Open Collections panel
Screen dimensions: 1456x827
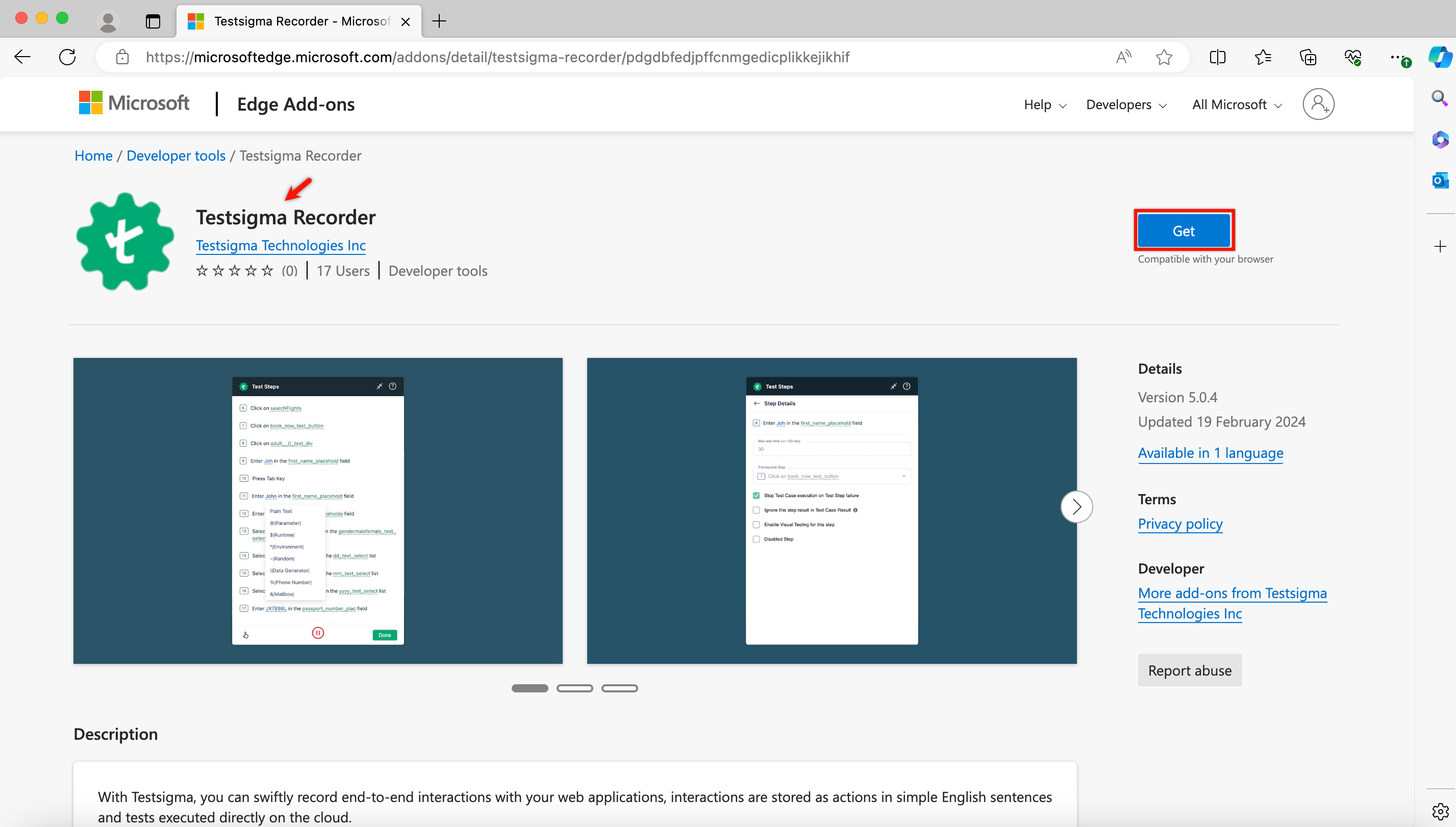(x=1308, y=57)
